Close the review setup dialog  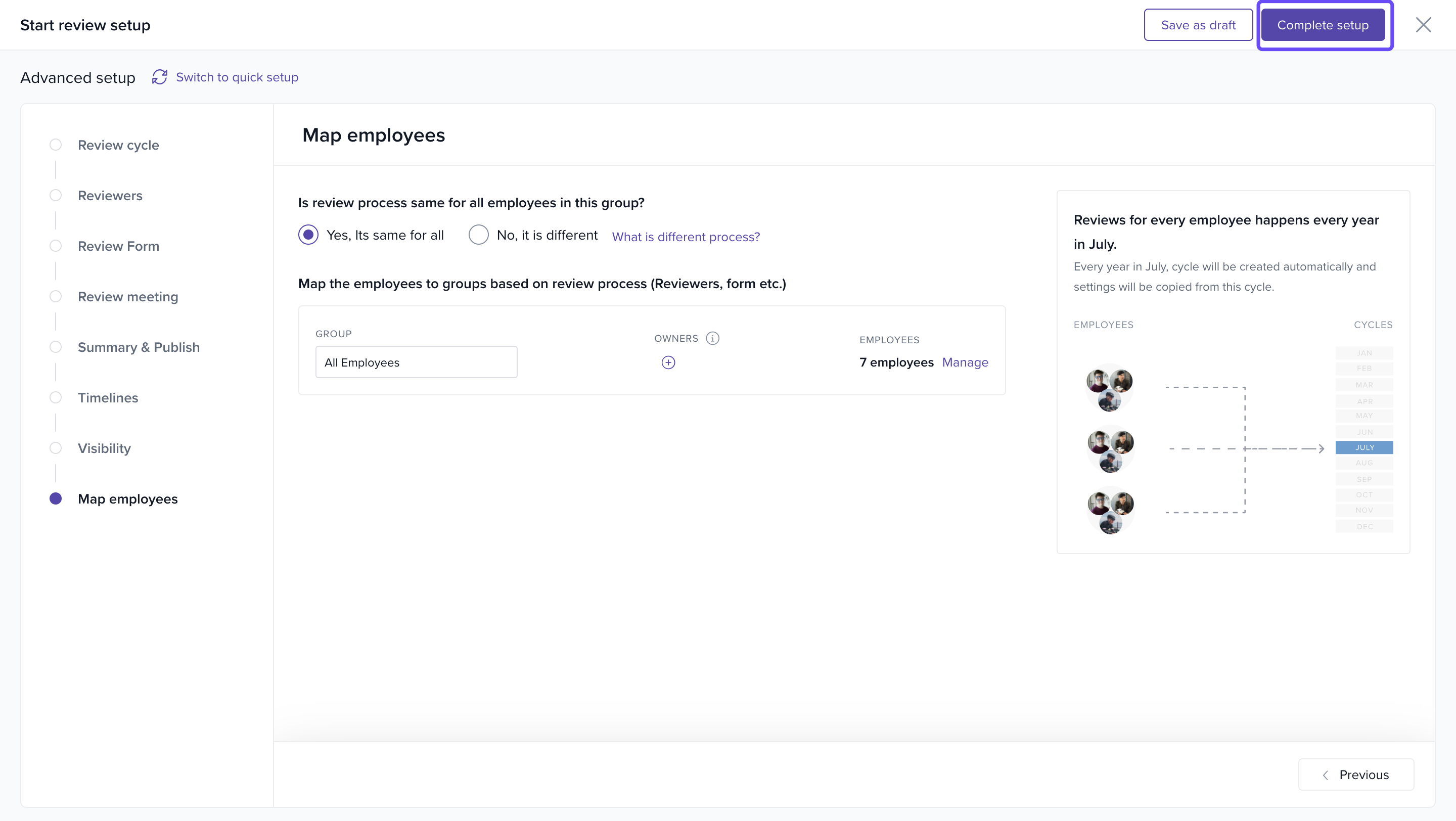pyautogui.click(x=1423, y=25)
